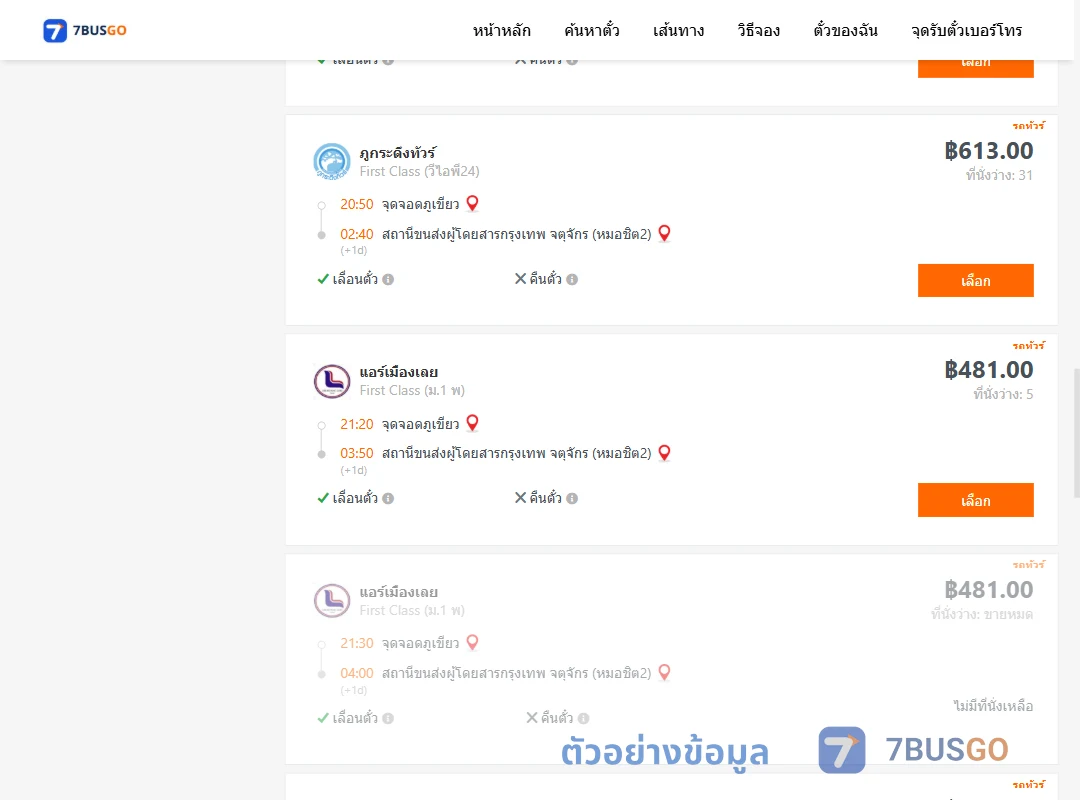This screenshot has width=1080, height=800.
Task: Click the ภูกระดึงทัวร์ operator logo
Action: point(332,162)
